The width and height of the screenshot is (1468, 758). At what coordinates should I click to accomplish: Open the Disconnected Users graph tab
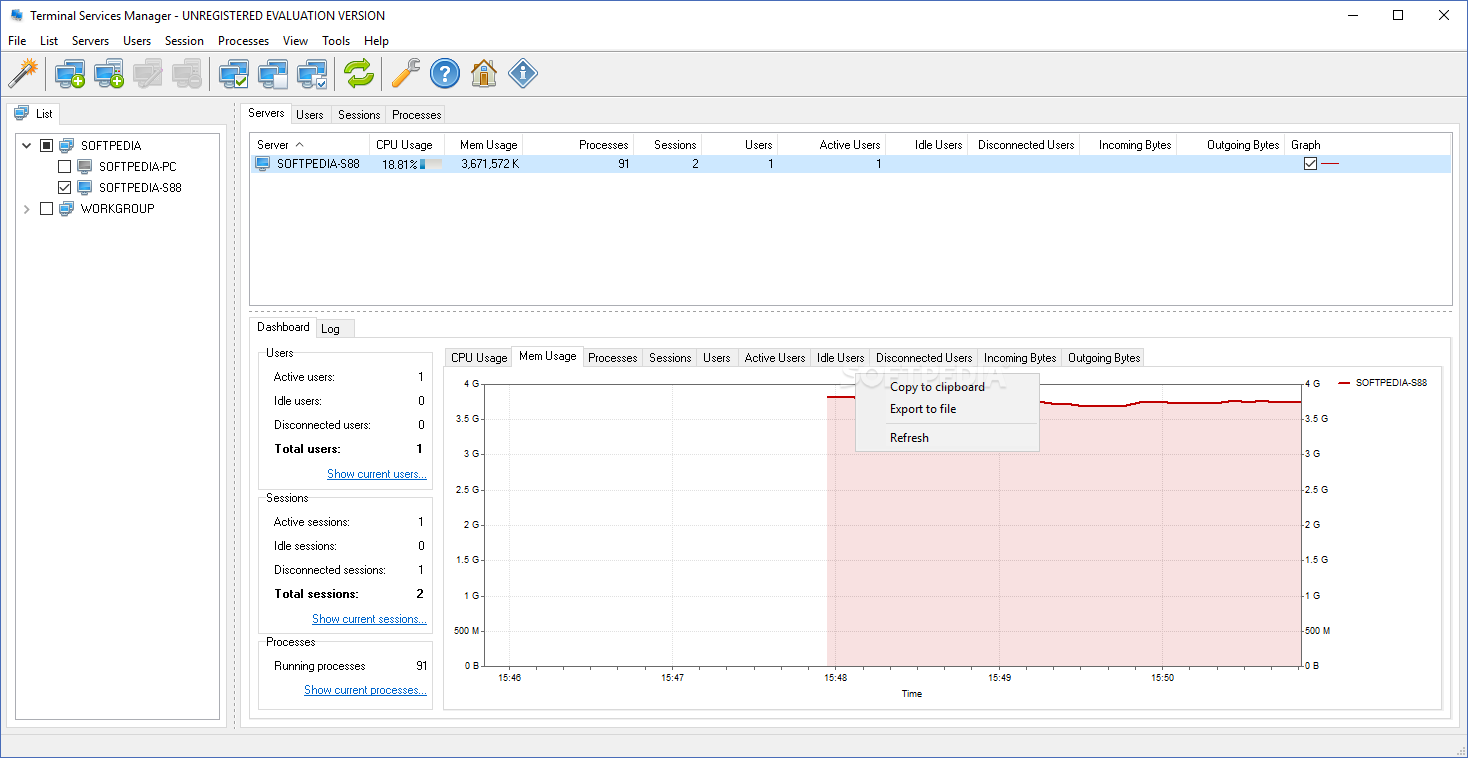click(924, 358)
